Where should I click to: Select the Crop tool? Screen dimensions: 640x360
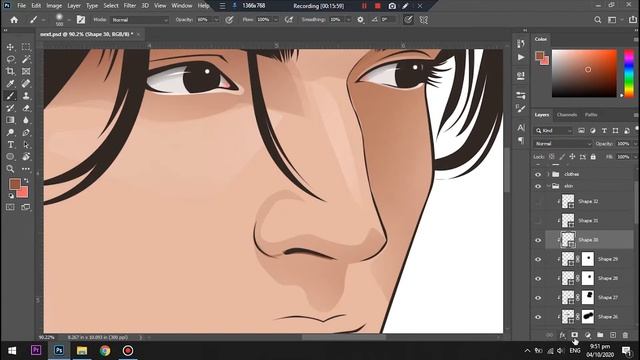pyautogui.click(x=10, y=71)
